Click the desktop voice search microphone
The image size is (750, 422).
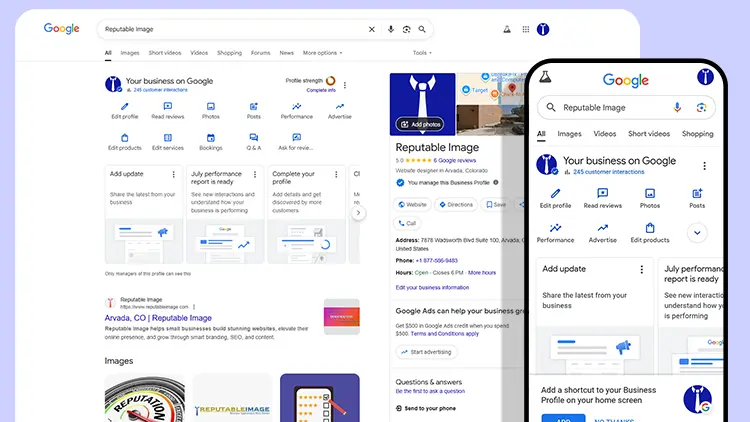[x=391, y=29]
